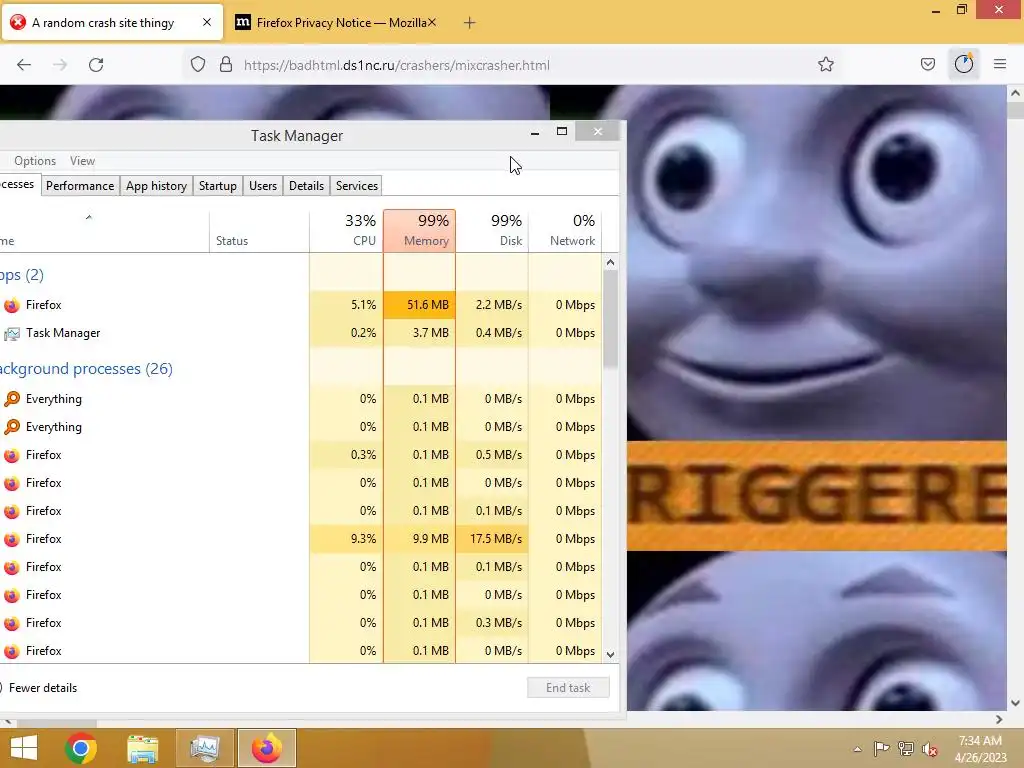Viewport: 1024px width, 768px height.
Task: Click the page scroll-right arrow in Firefox
Action: tap(999, 720)
